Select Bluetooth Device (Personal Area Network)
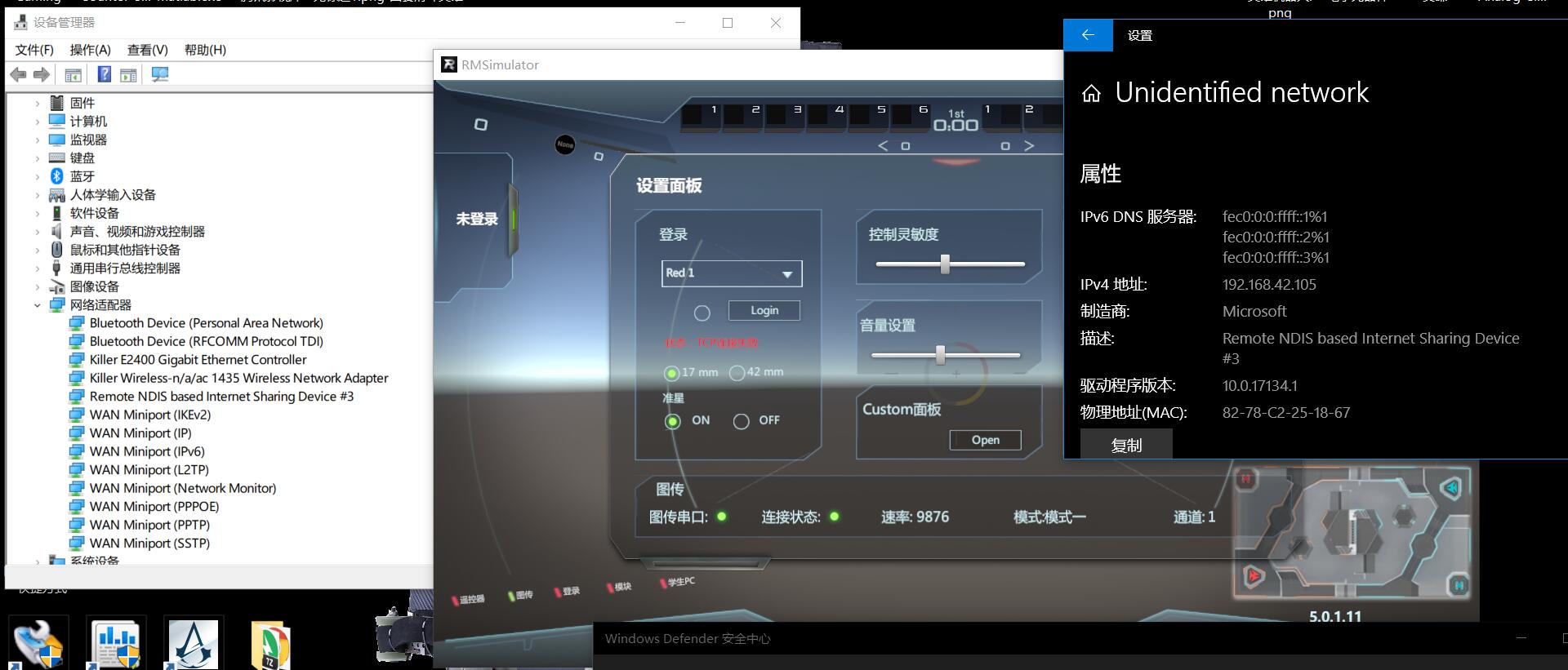Screen dimensions: 1568x670 point(206,323)
